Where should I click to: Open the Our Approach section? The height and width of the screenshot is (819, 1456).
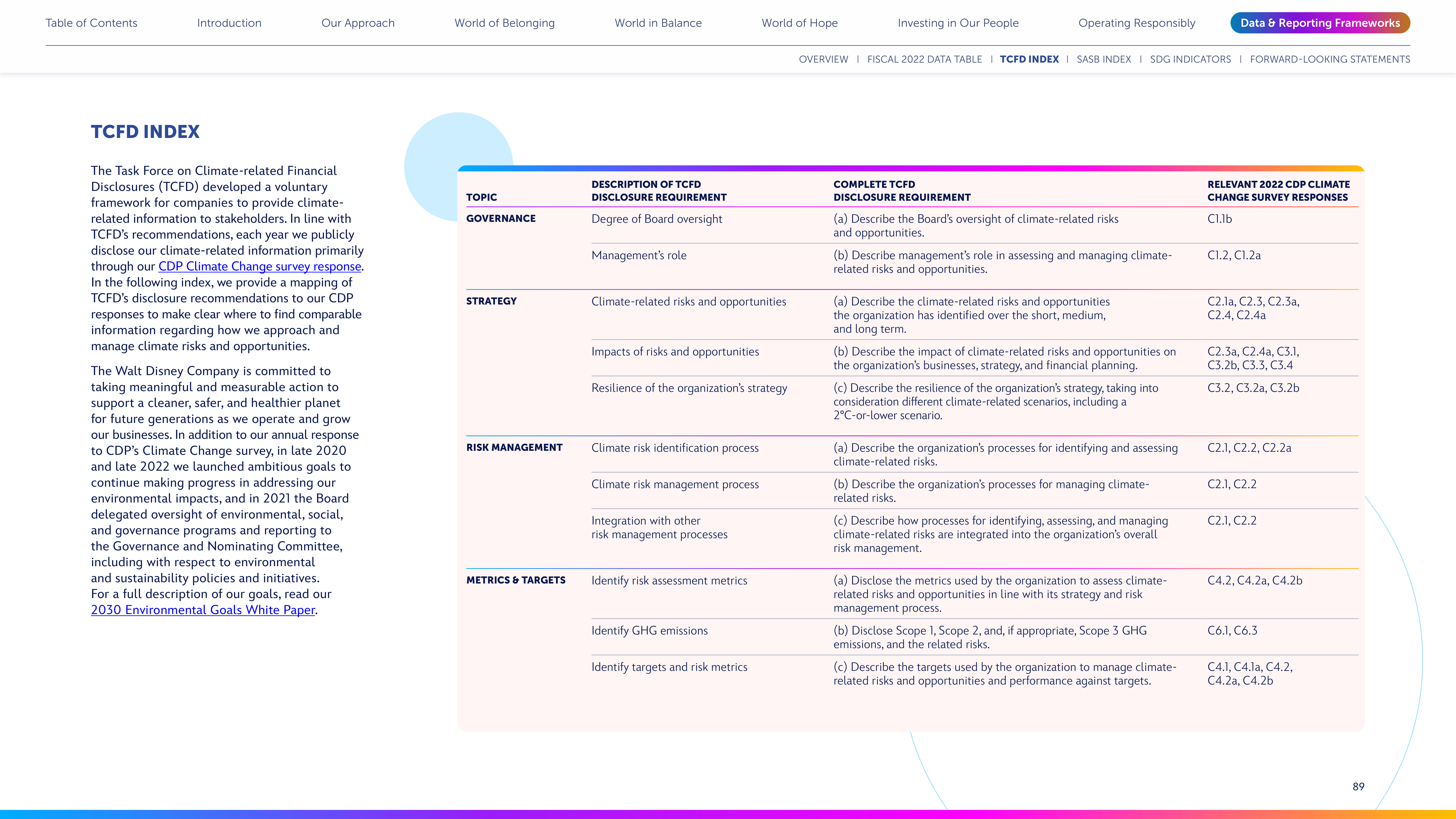[358, 23]
